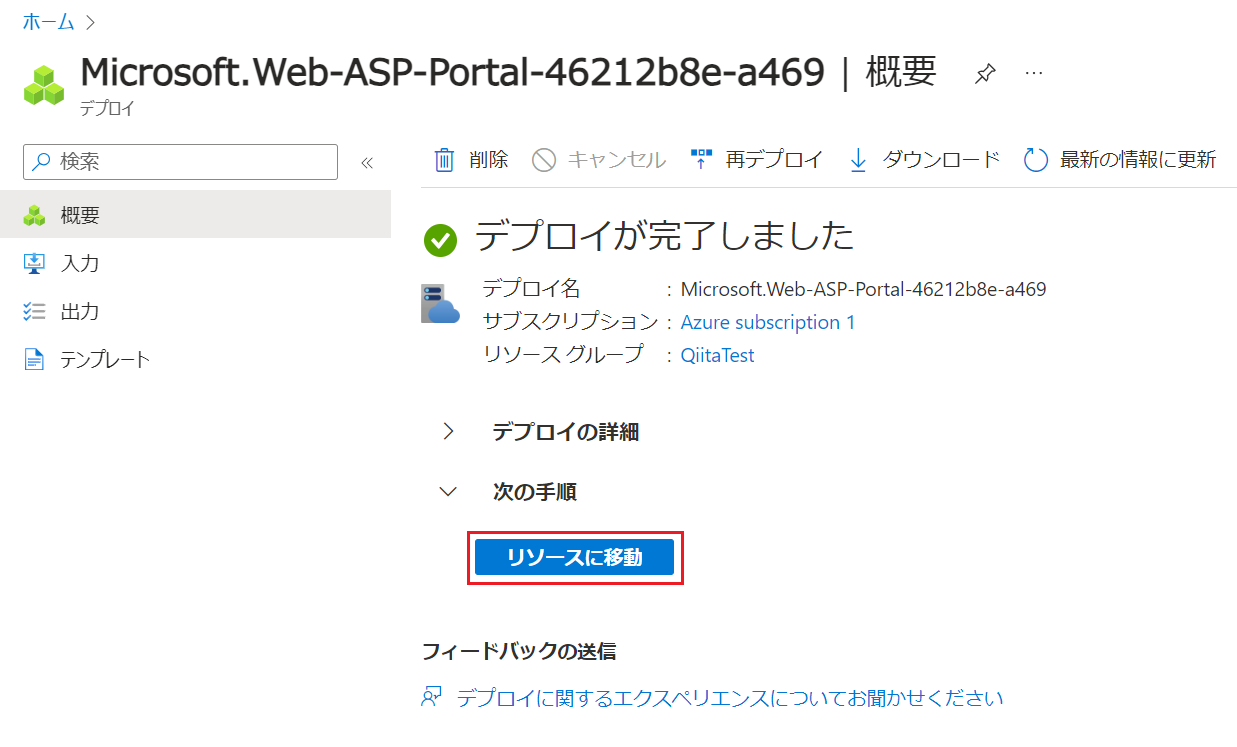Click the 概要 cubes icon in the sidebar

(x=35, y=215)
